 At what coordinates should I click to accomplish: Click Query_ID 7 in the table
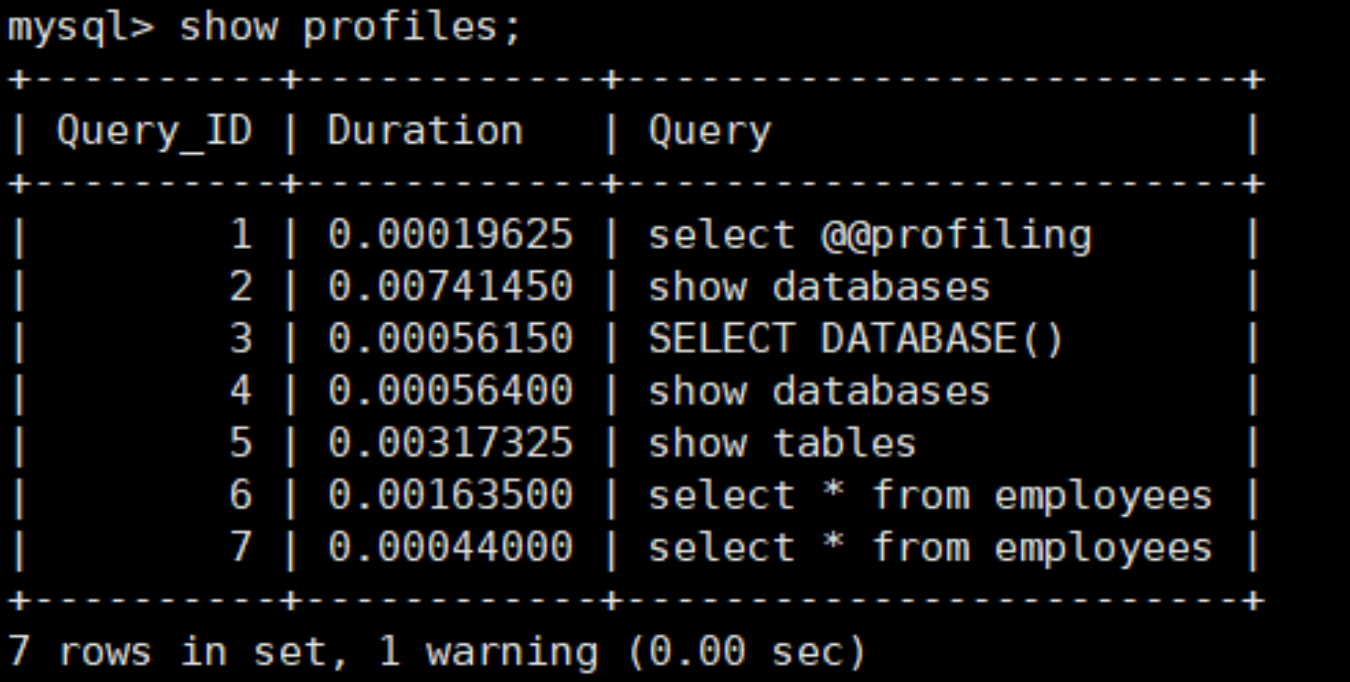(x=241, y=547)
